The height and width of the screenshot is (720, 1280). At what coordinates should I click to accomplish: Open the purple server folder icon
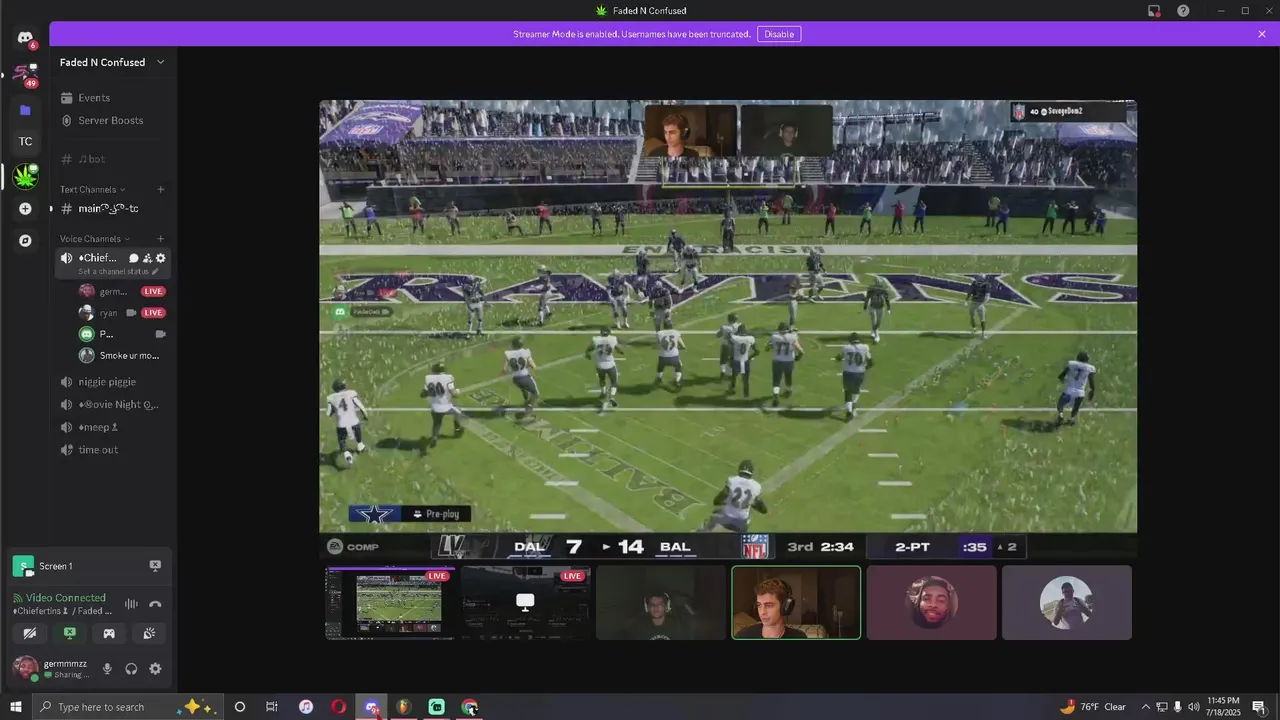(x=25, y=109)
